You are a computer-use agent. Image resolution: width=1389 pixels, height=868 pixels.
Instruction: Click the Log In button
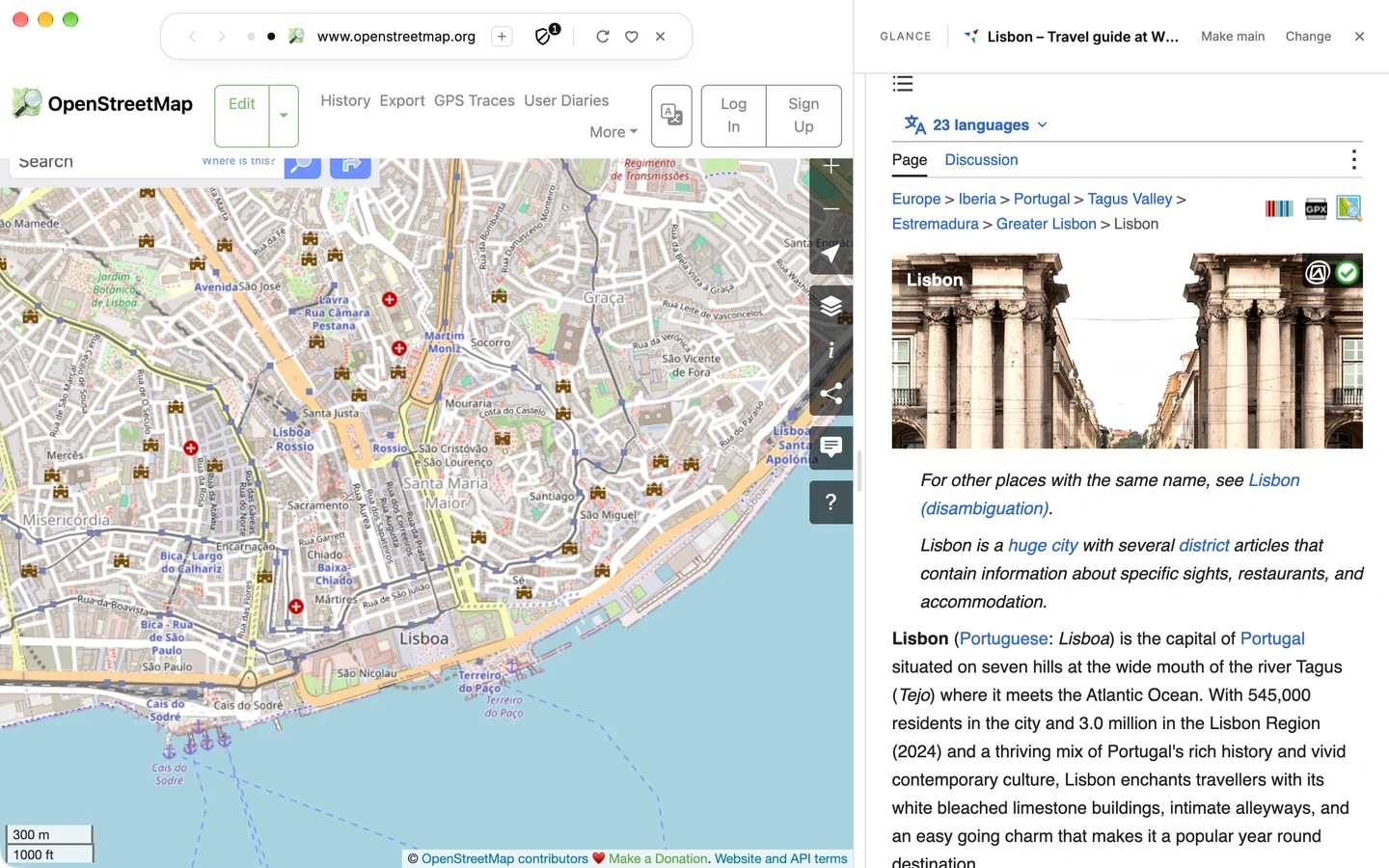pyautogui.click(x=733, y=116)
